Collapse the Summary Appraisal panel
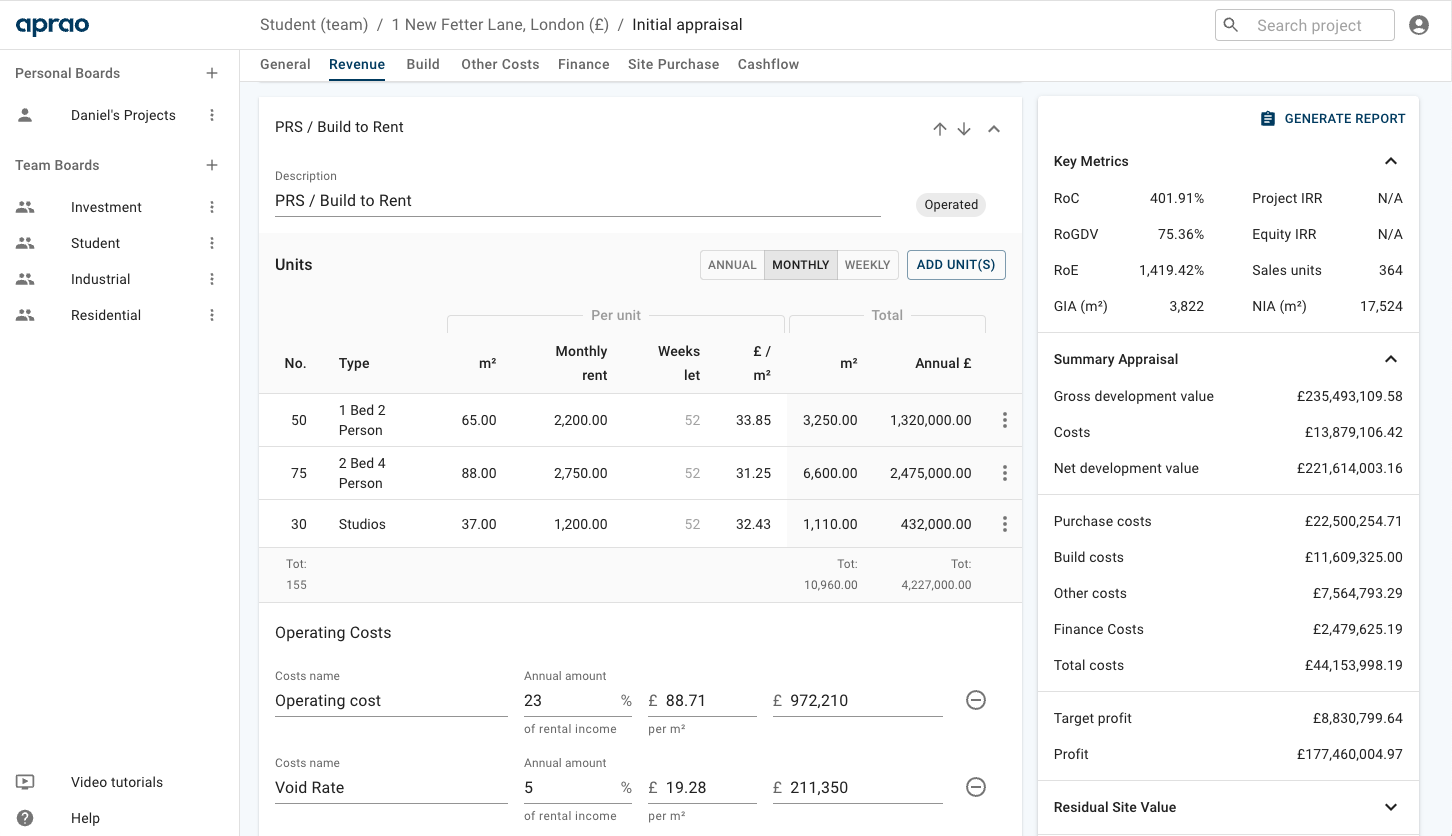The image size is (1452, 836). 1391,359
